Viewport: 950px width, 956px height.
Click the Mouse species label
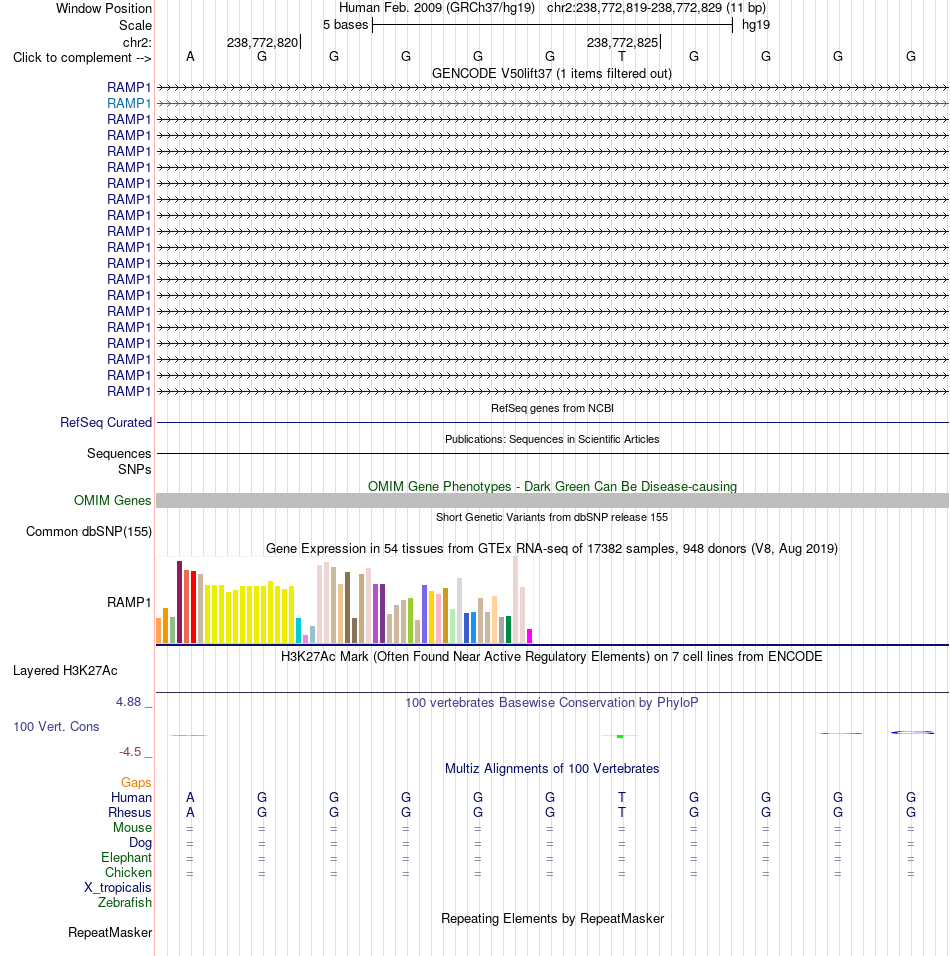[x=132, y=828]
